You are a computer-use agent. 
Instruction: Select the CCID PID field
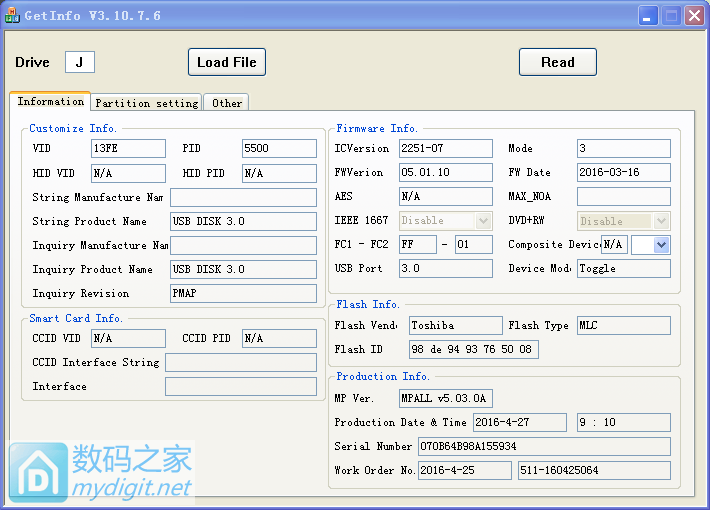(279, 338)
